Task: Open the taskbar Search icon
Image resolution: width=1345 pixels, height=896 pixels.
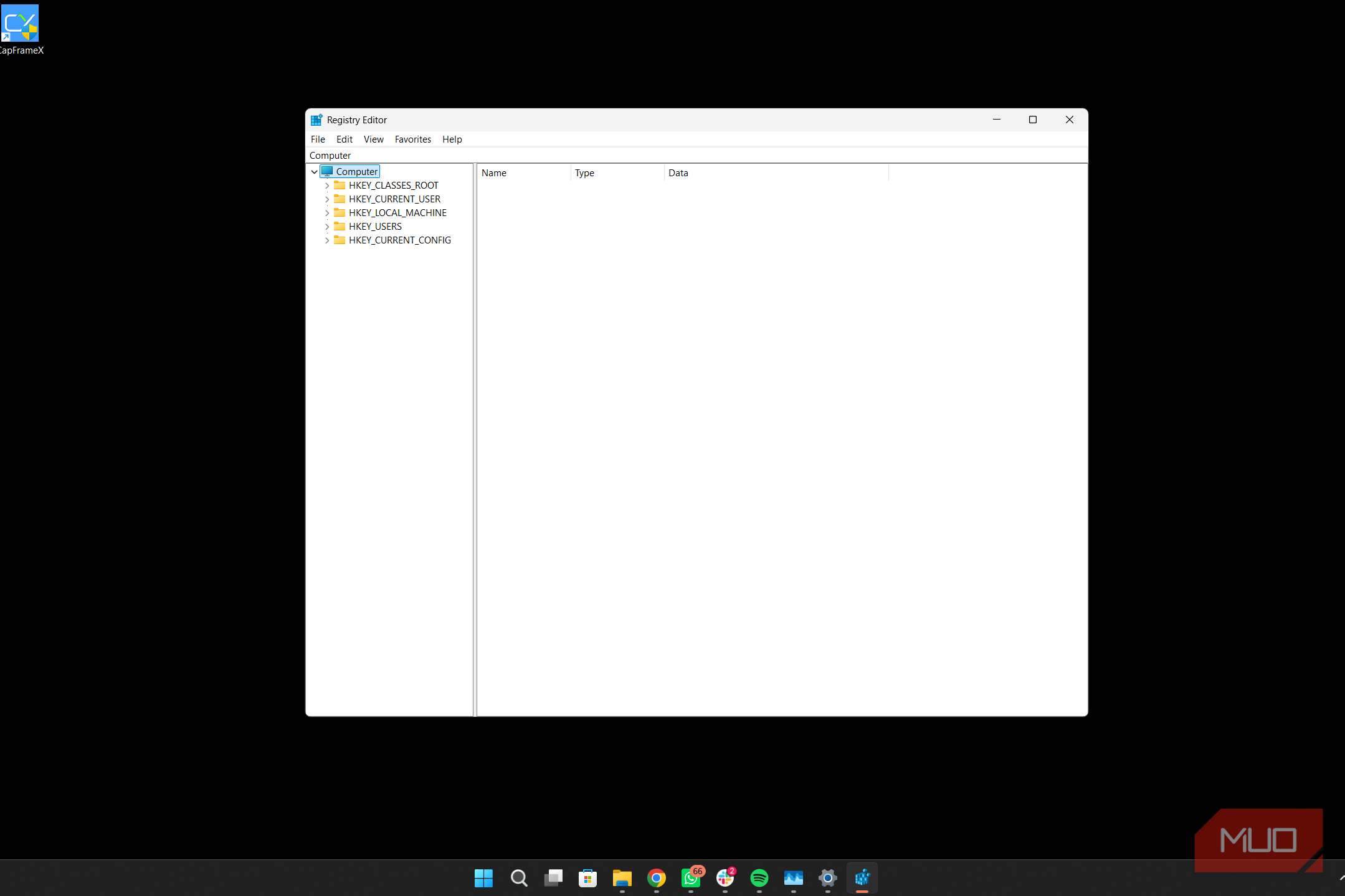Action: [x=518, y=878]
